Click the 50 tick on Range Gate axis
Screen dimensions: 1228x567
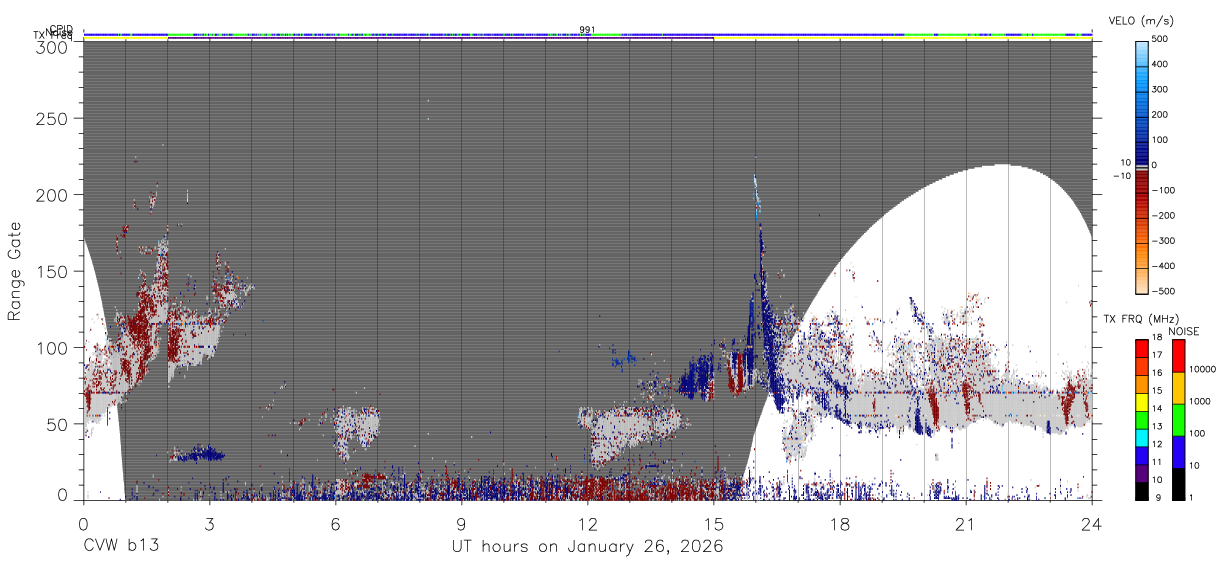tap(57, 424)
